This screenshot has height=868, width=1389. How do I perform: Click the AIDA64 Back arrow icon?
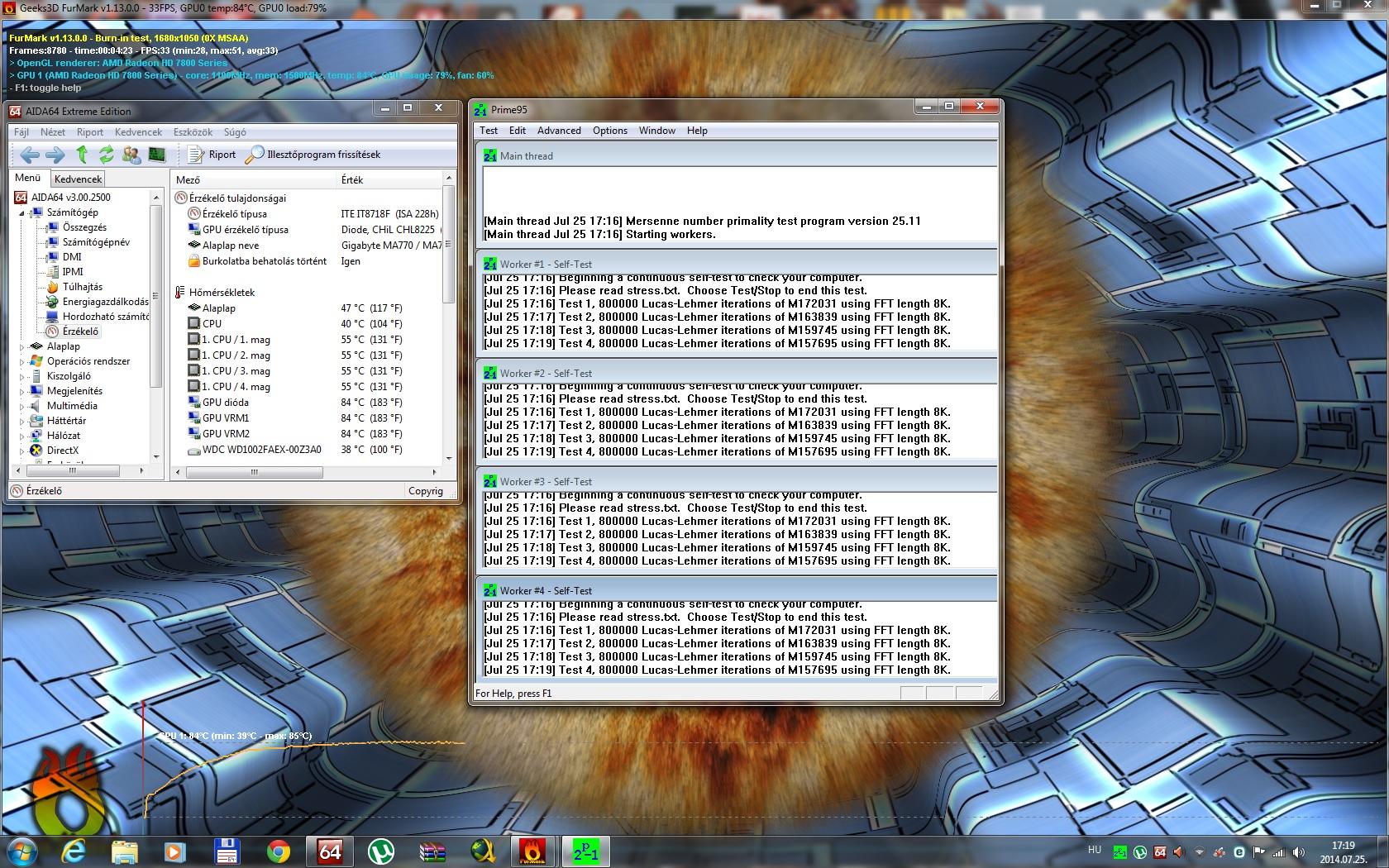tap(31, 155)
